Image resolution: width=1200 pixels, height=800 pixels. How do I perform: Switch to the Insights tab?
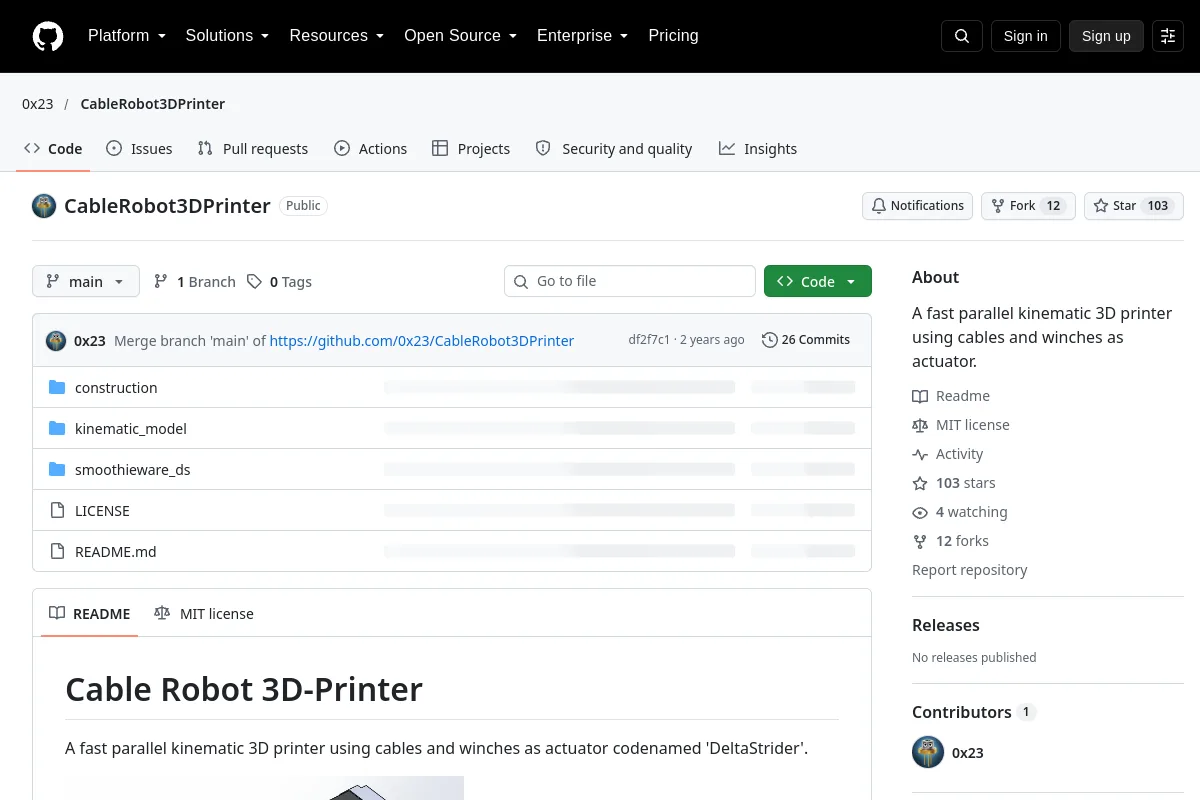758,149
